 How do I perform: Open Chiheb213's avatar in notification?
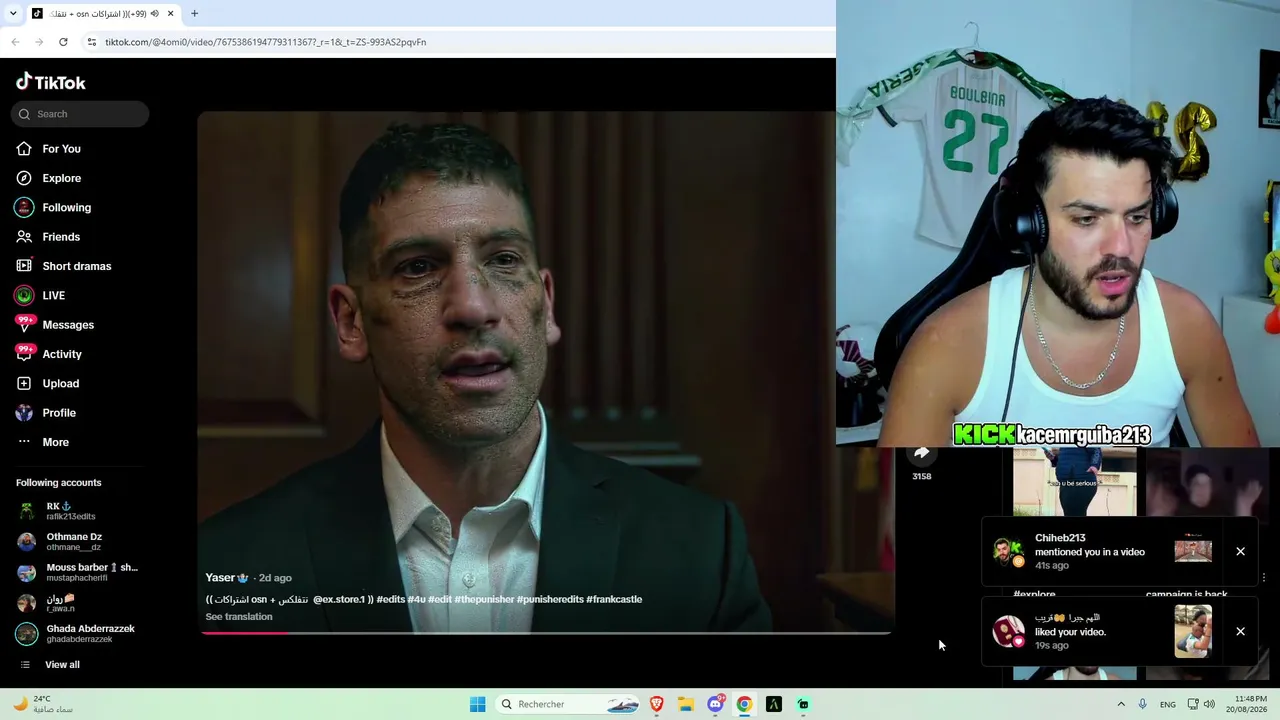pos(1008,551)
